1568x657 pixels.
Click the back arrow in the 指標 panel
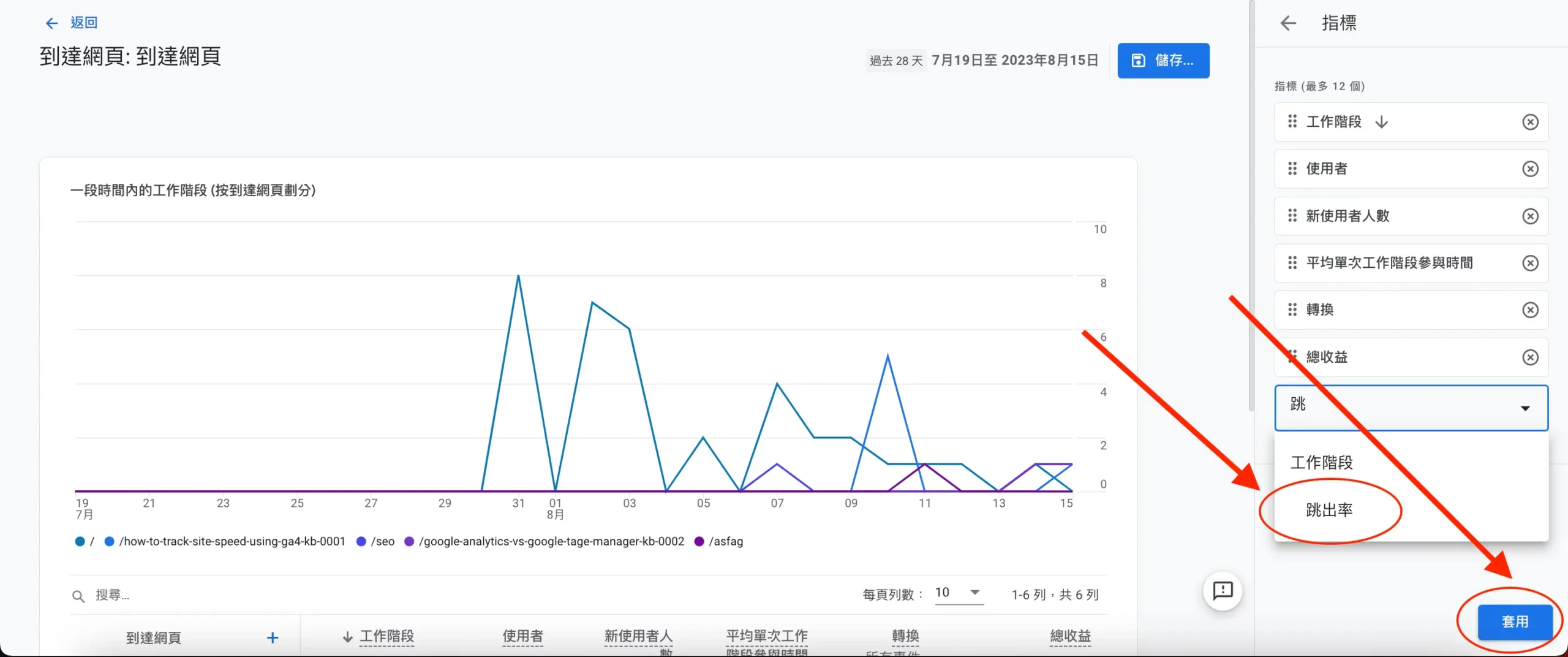(1288, 23)
